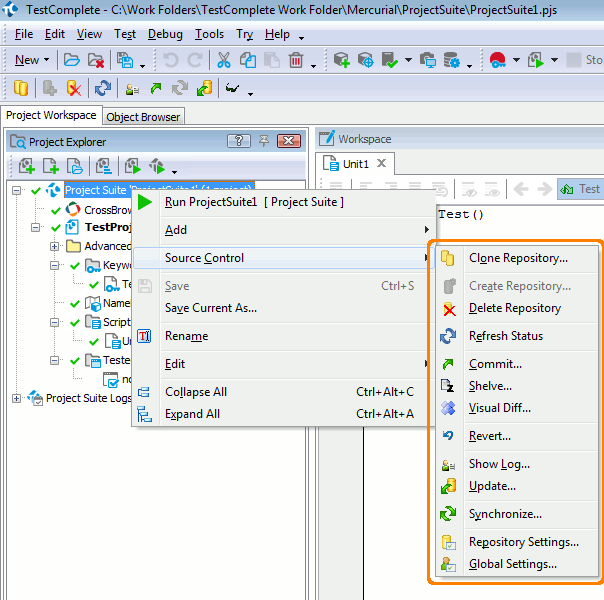Switch to Project Workspace tab
This screenshot has width=604, height=600.
tap(51, 115)
